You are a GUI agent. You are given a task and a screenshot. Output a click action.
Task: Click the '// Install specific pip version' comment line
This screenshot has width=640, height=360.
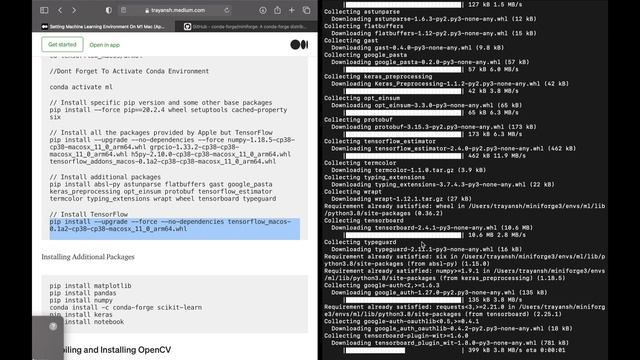coord(161,102)
